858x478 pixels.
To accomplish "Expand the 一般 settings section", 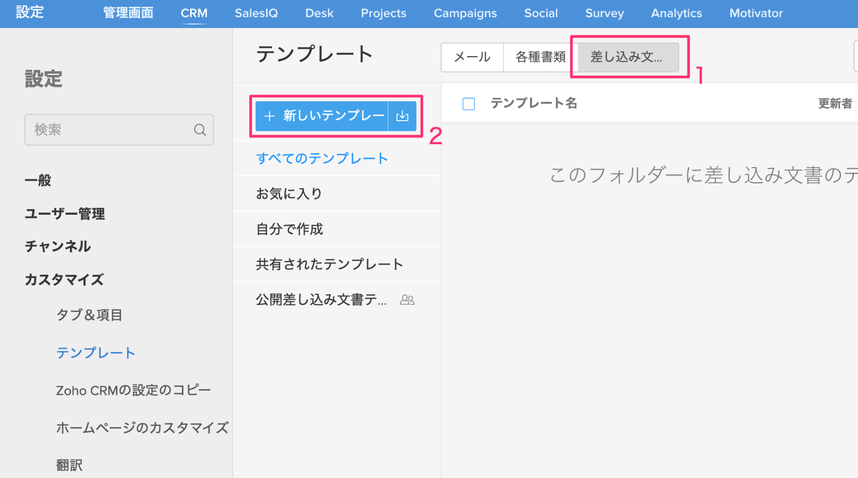I will coord(38,180).
